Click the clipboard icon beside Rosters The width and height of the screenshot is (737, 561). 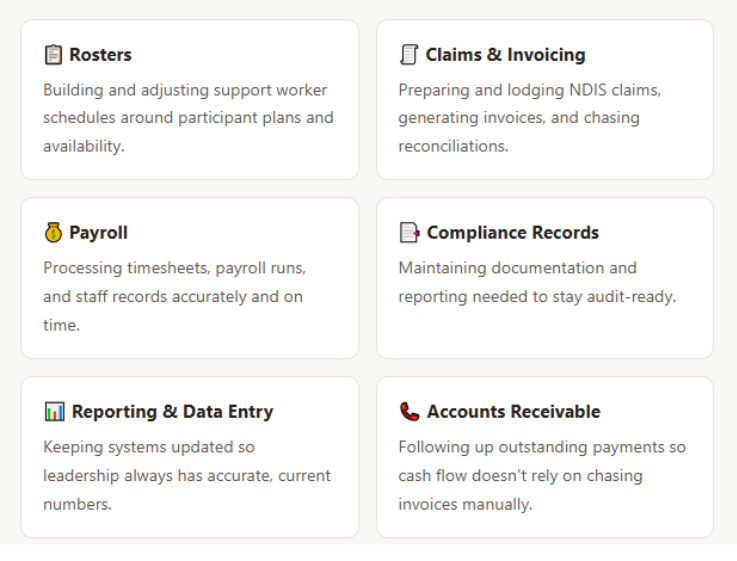53,55
